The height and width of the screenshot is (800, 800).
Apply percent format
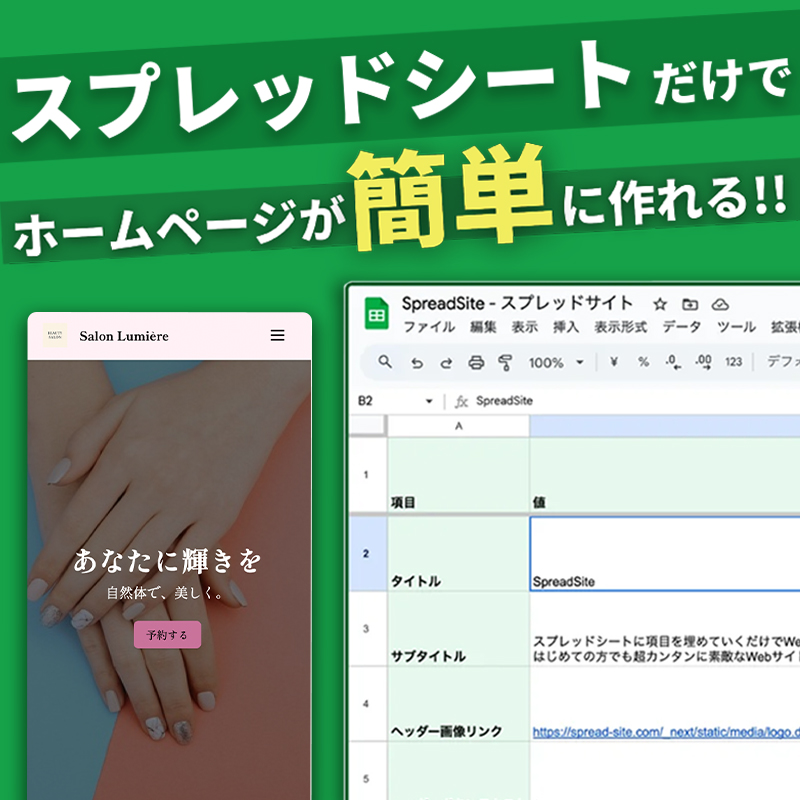(643, 362)
